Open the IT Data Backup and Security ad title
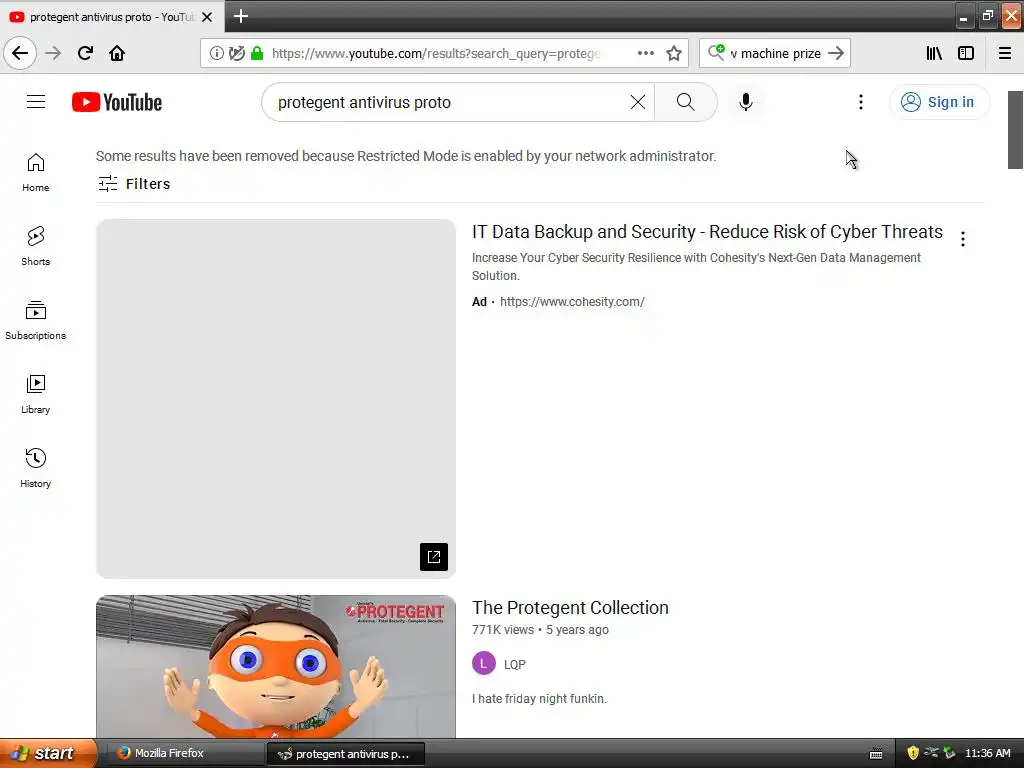 click(707, 232)
